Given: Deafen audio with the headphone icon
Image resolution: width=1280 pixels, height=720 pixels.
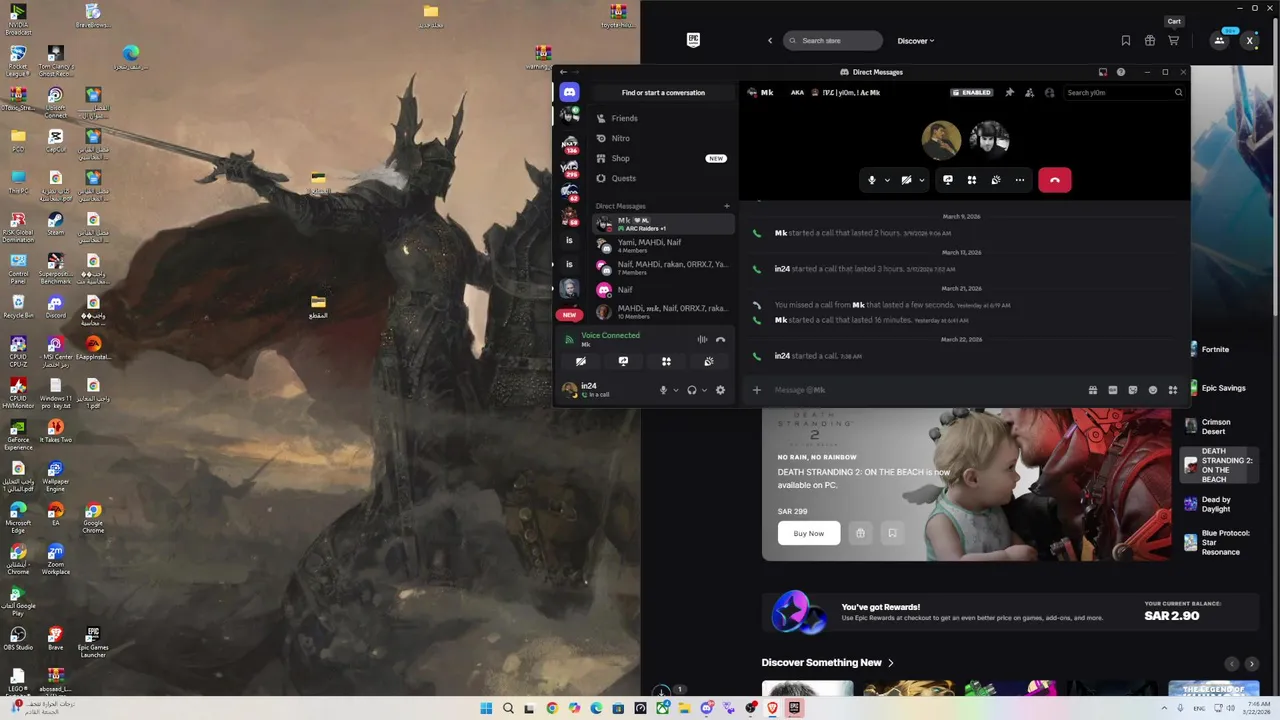Looking at the screenshot, I should pyautogui.click(x=691, y=390).
